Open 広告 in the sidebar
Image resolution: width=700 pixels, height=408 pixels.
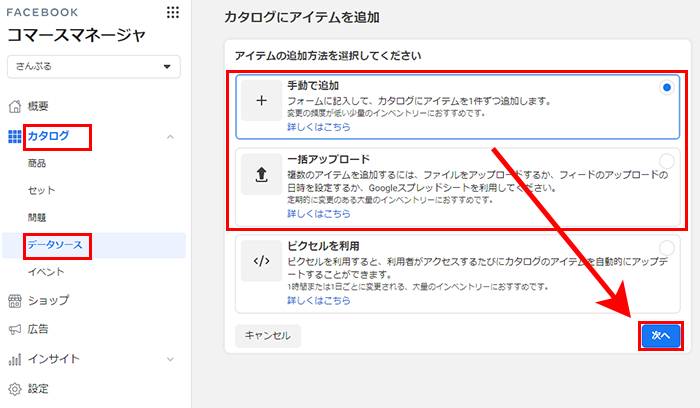coord(38,329)
